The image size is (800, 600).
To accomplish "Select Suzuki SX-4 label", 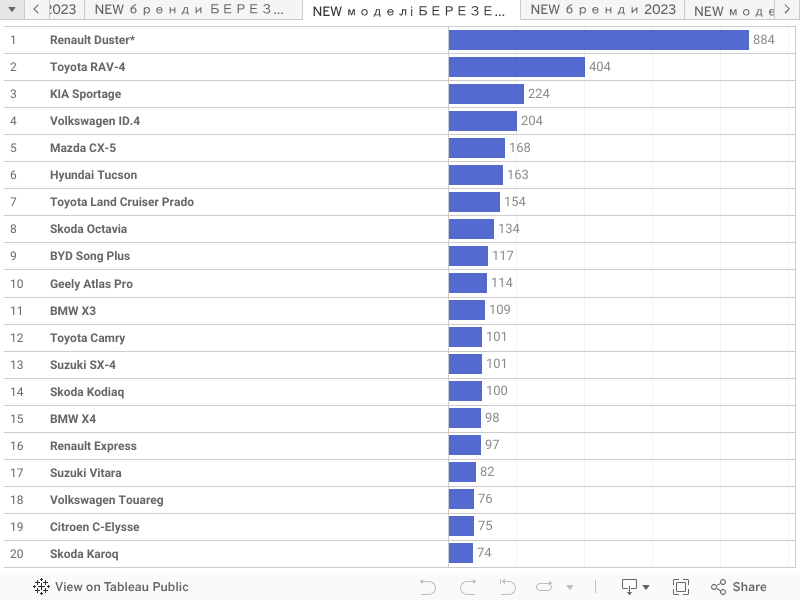I will [83, 365].
